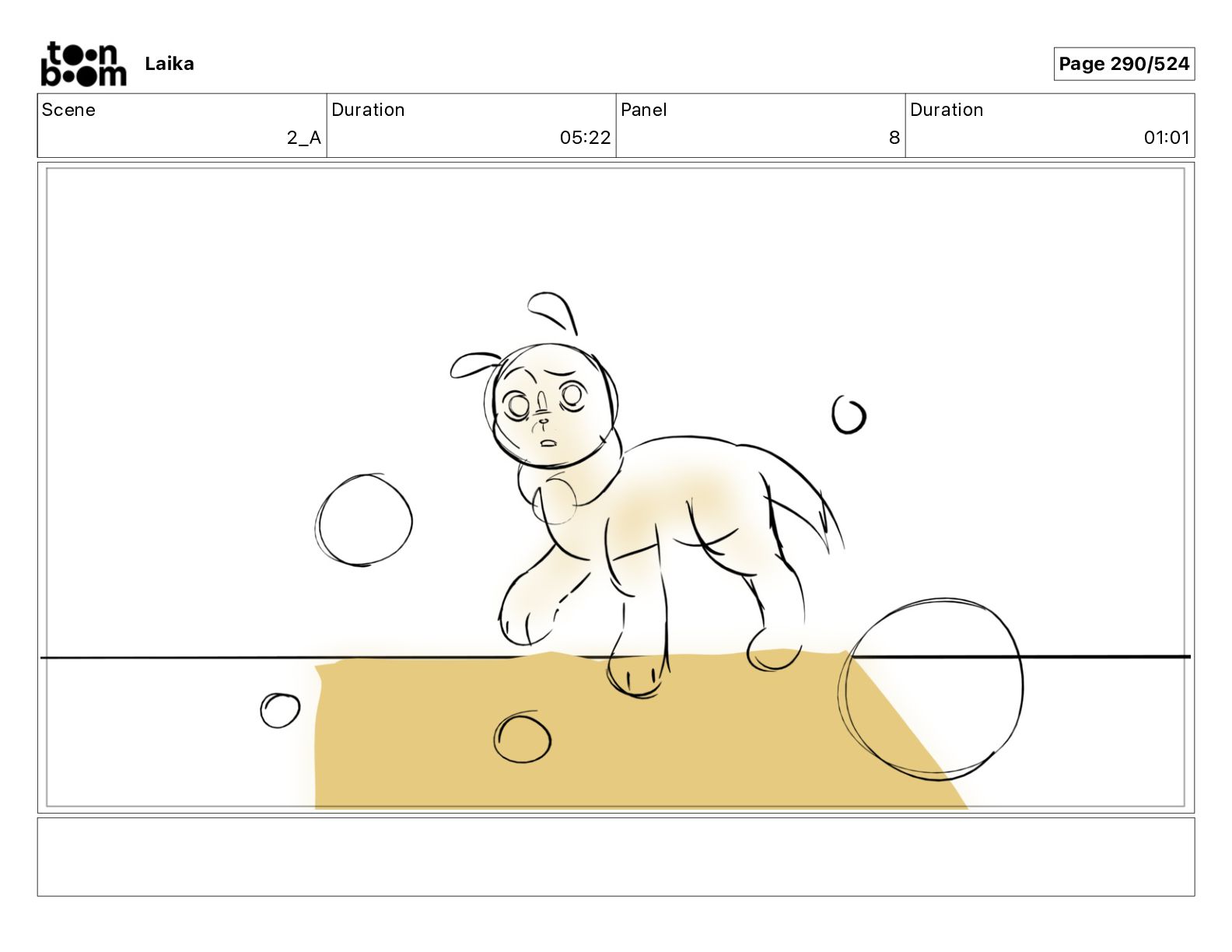The height and width of the screenshot is (952, 1232).
Task: Click the small bubble inside yellow area
Action: [x=522, y=737]
